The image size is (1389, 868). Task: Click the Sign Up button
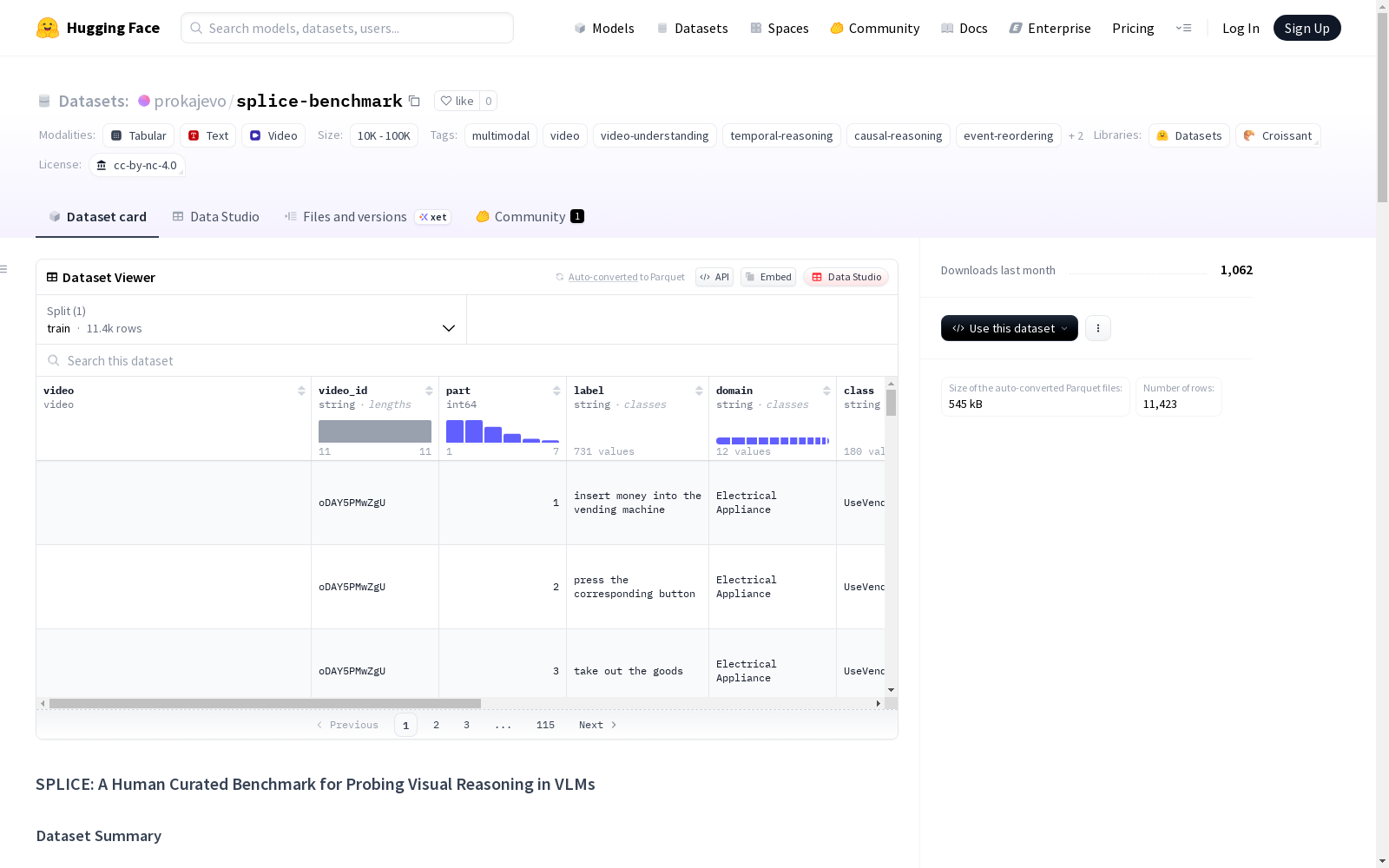(1307, 28)
